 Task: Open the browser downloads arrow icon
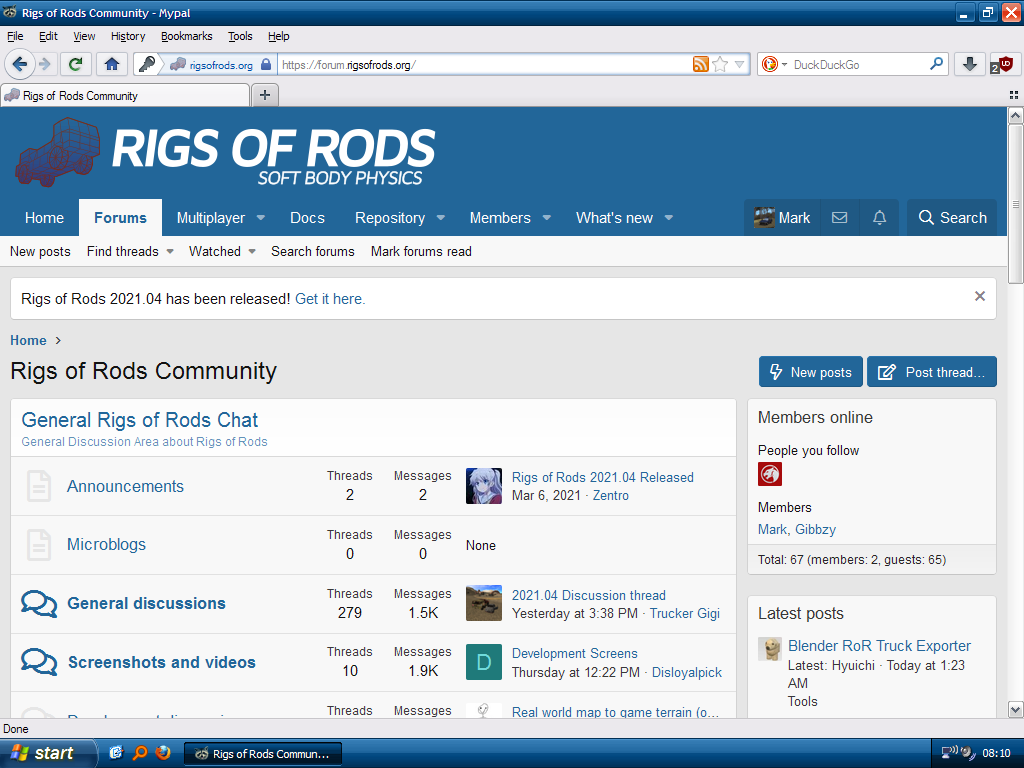pyautogui.click(x=969, y=64)
